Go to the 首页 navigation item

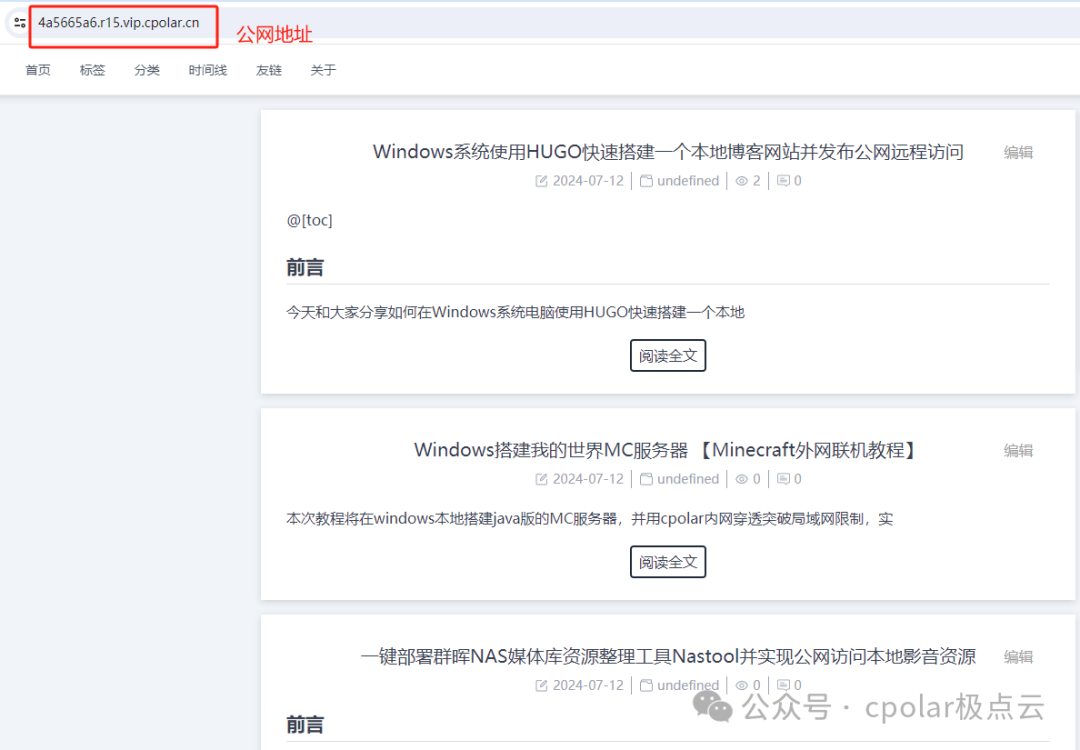(x=38, y=70)
